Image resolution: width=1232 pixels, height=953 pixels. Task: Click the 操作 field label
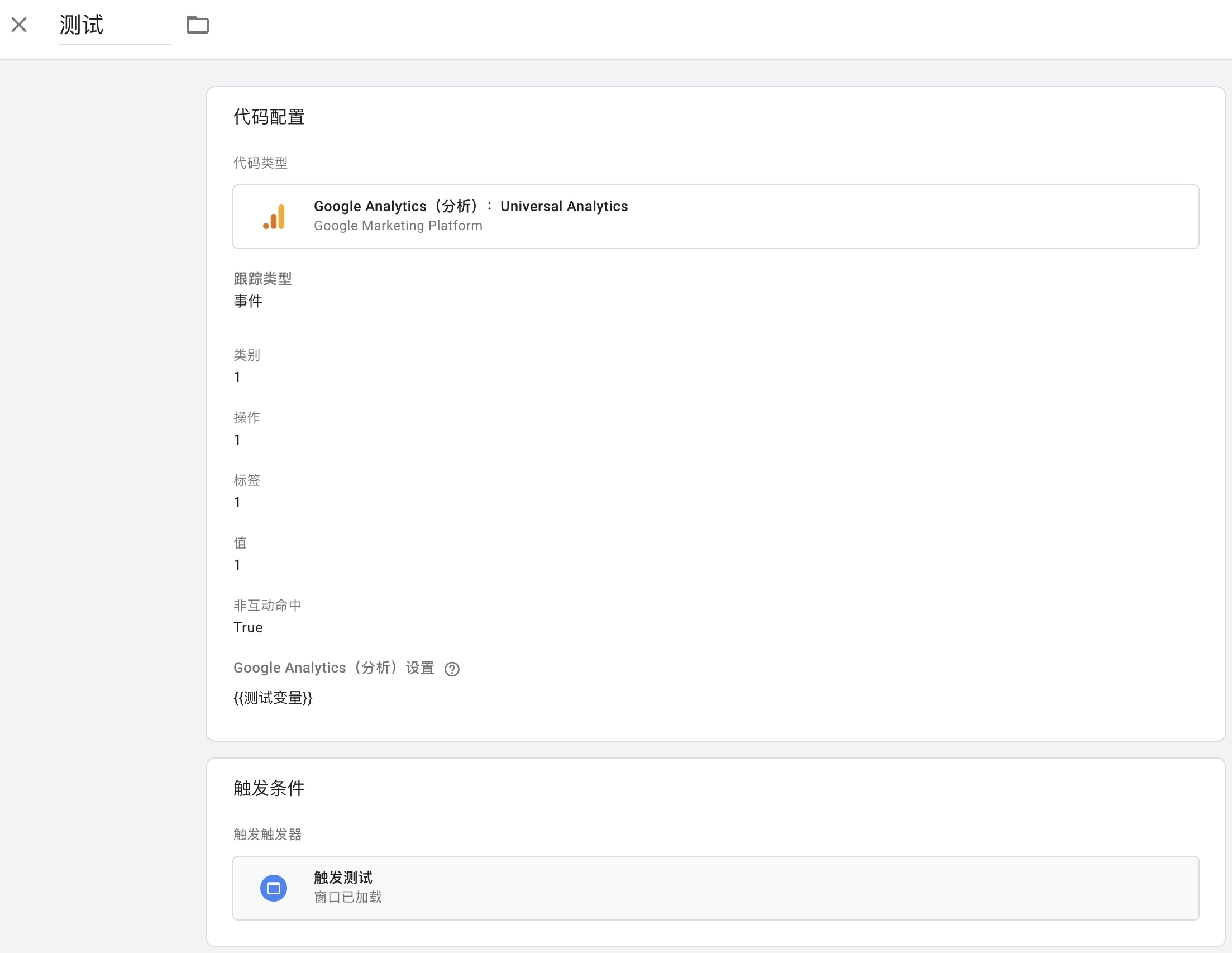(x=247, y=417)
